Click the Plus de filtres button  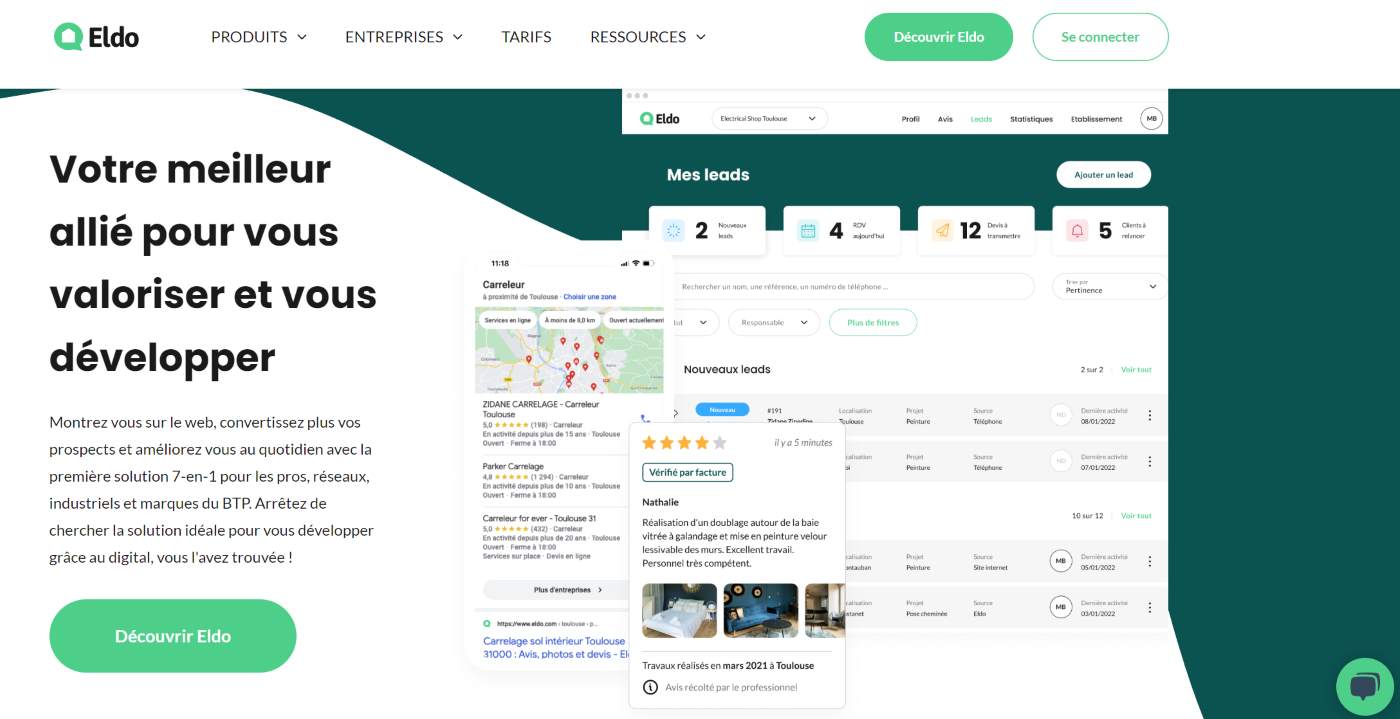[873, 322]
